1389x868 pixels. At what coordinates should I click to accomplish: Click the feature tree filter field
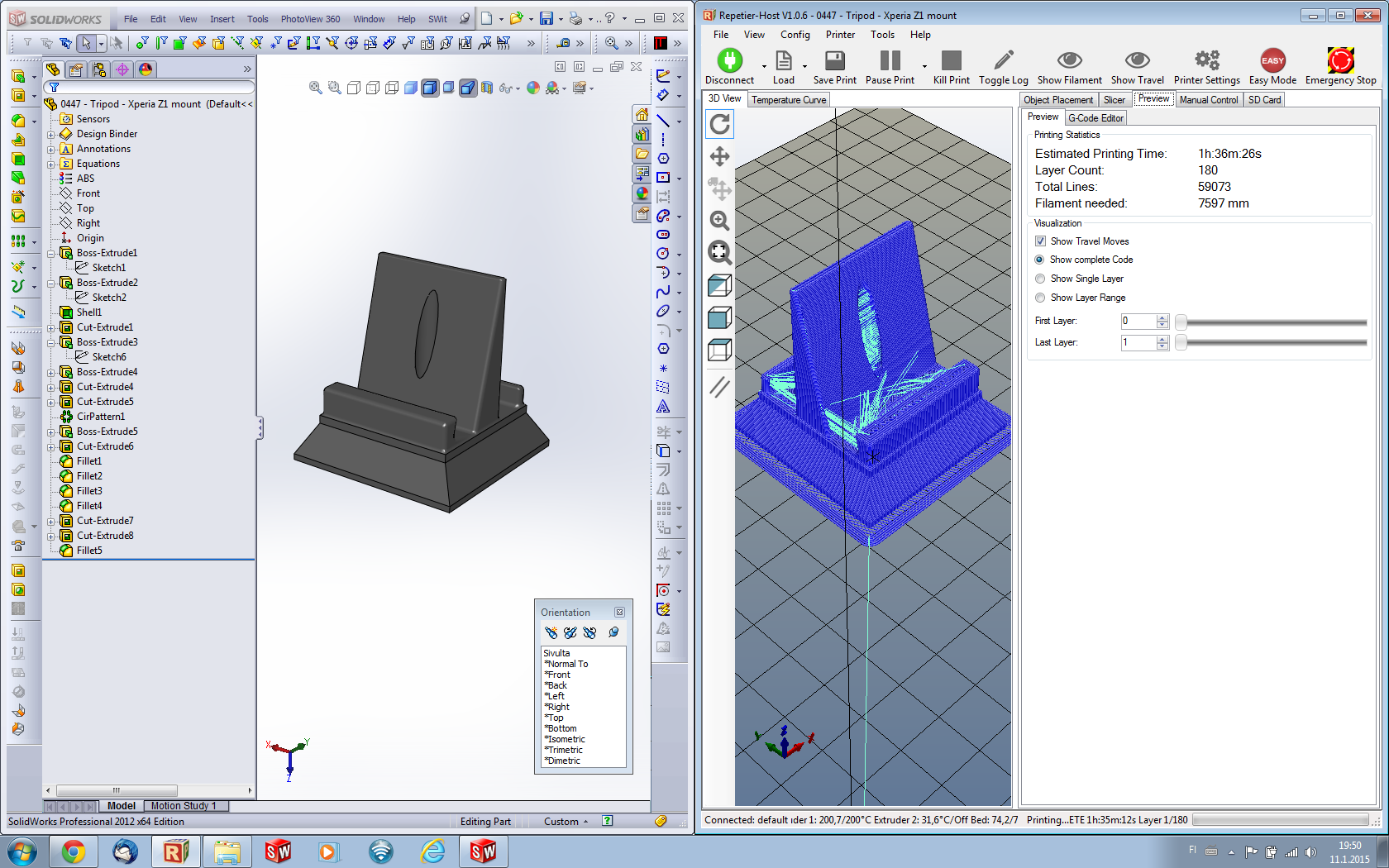point(149,87)
